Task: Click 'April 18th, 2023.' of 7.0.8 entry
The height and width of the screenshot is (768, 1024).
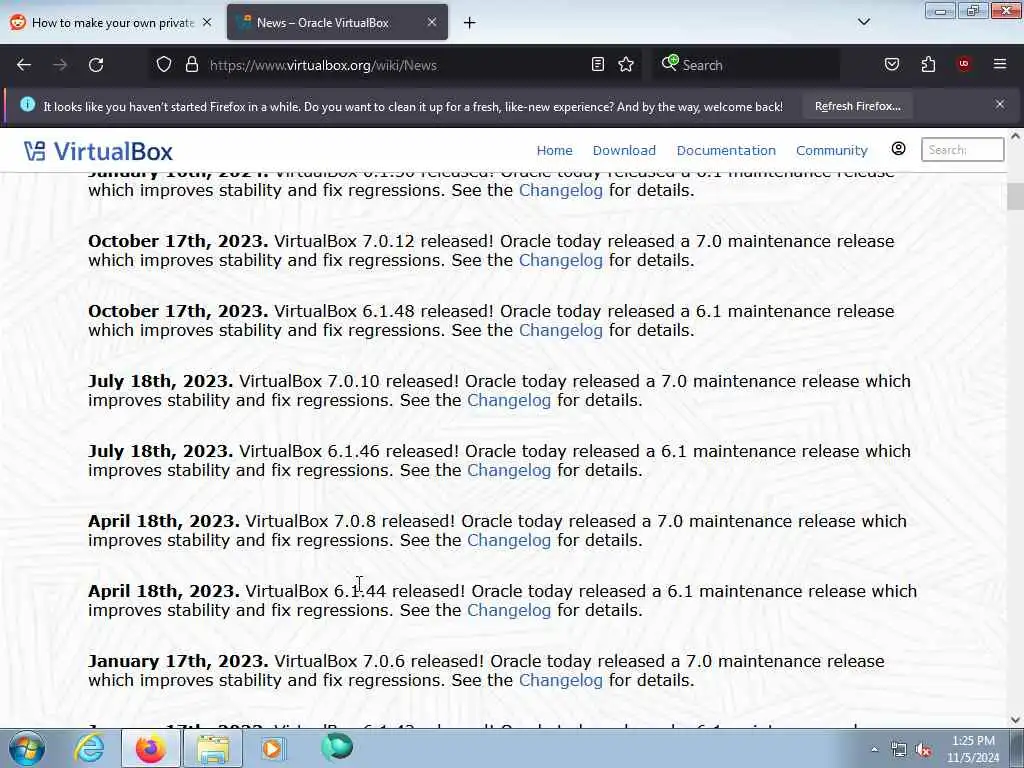Action: (164, 521)
